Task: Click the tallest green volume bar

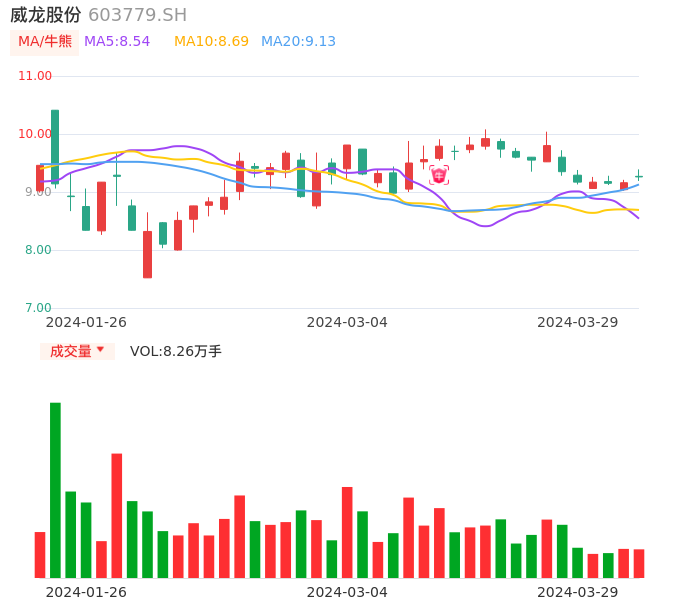Action: click(55, 490)
